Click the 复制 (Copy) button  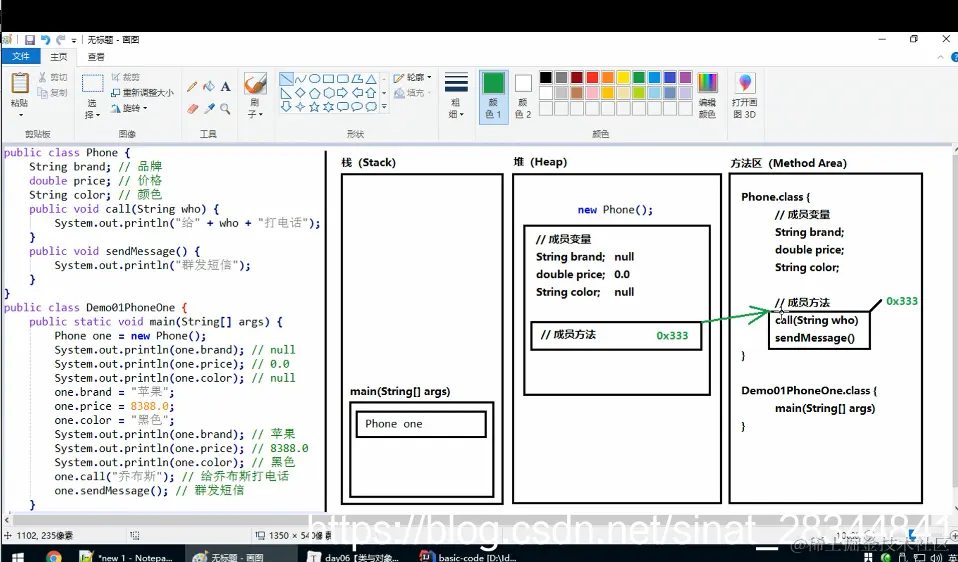(53, 92)
